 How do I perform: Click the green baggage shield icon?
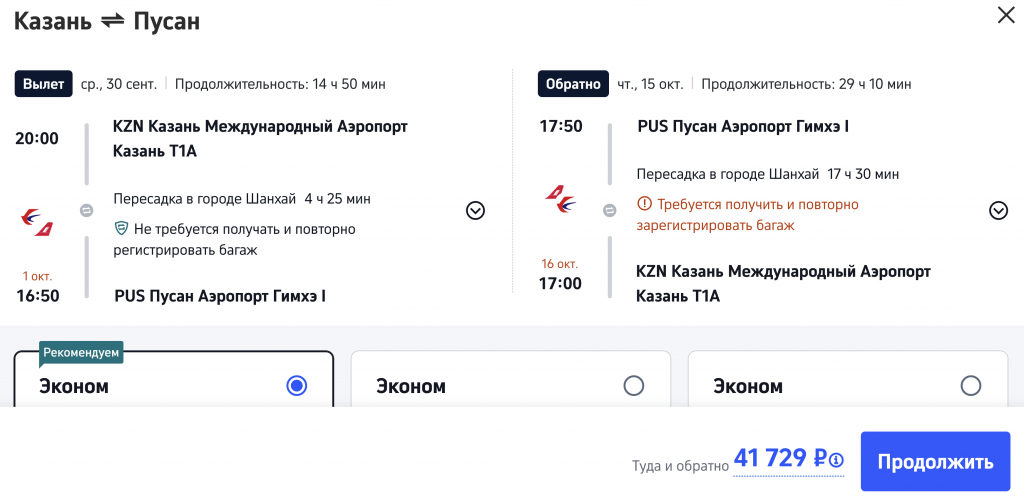pos(121,229)
